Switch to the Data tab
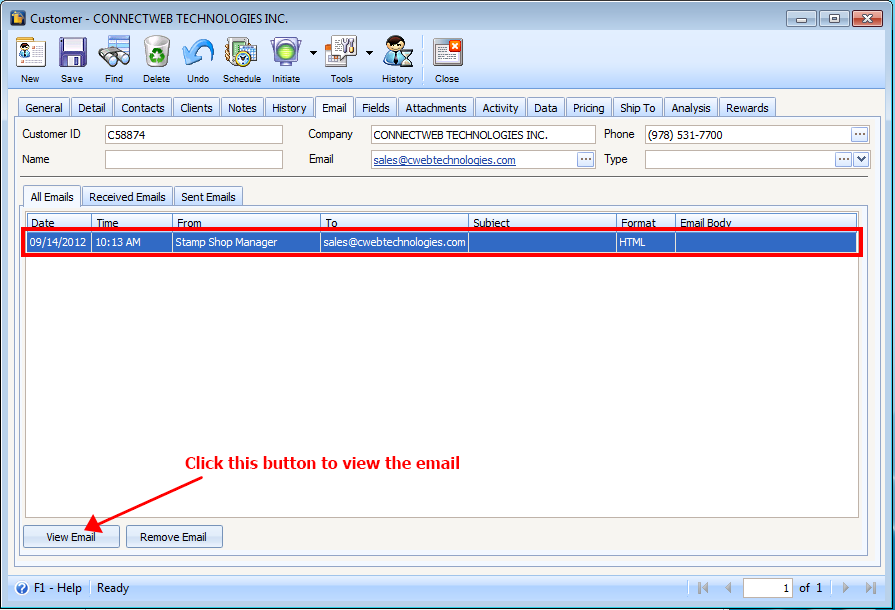 click(x=546, y=108)
